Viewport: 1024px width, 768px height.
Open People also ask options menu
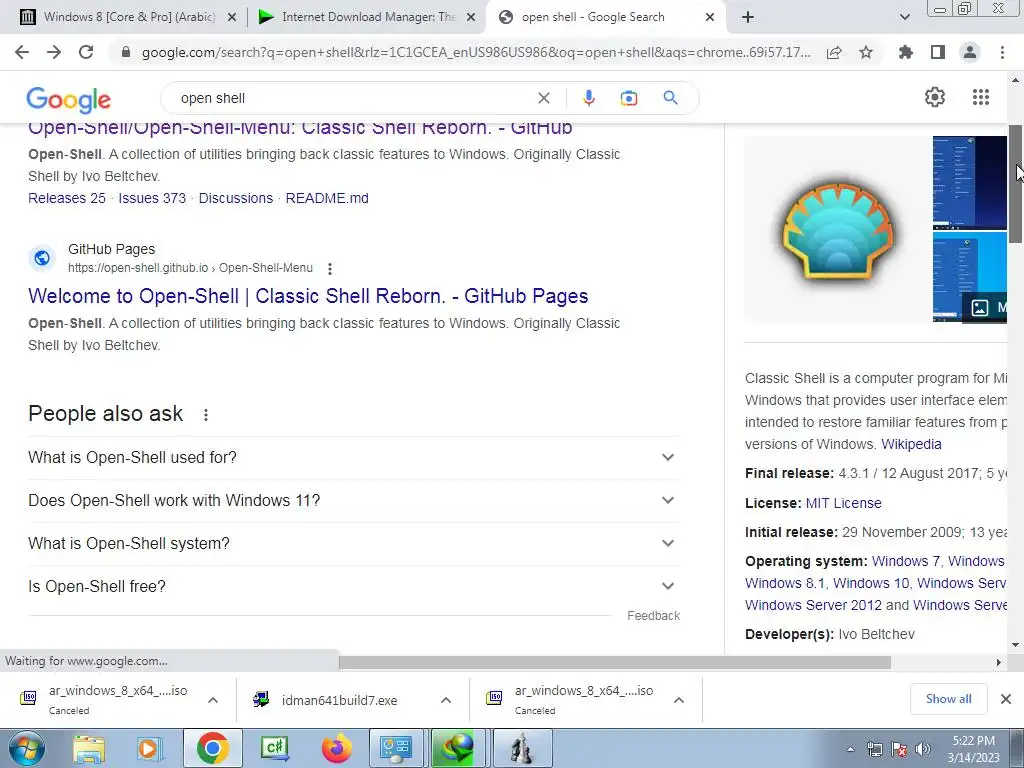click(206, 415)
